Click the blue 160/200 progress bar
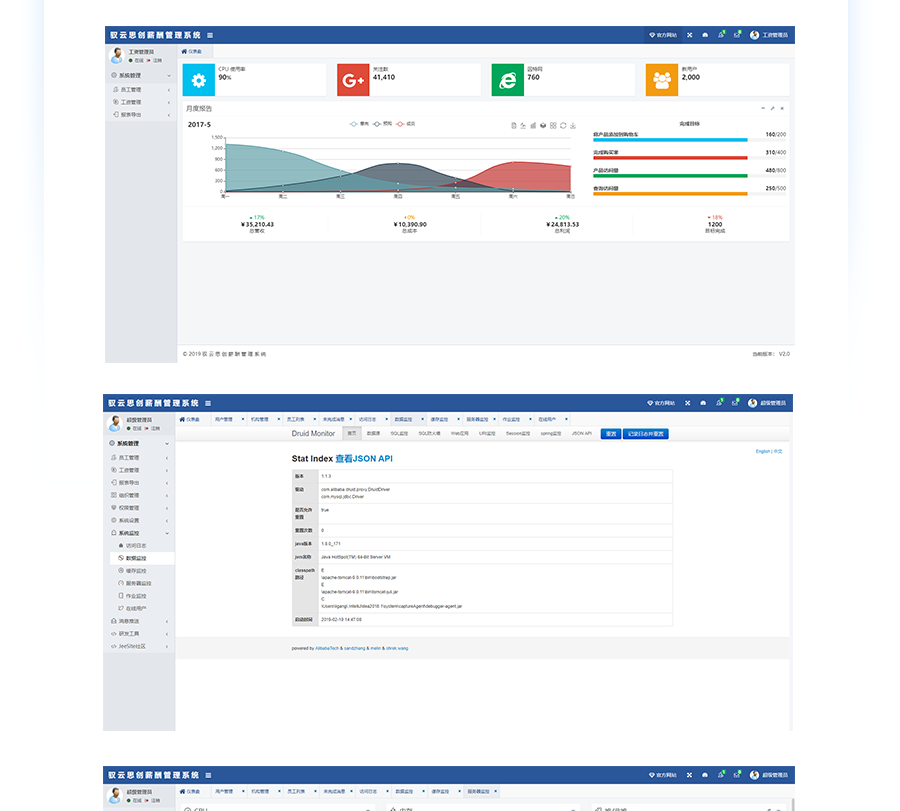The height and width of the screenshot is (811, 900). (670, 139)
